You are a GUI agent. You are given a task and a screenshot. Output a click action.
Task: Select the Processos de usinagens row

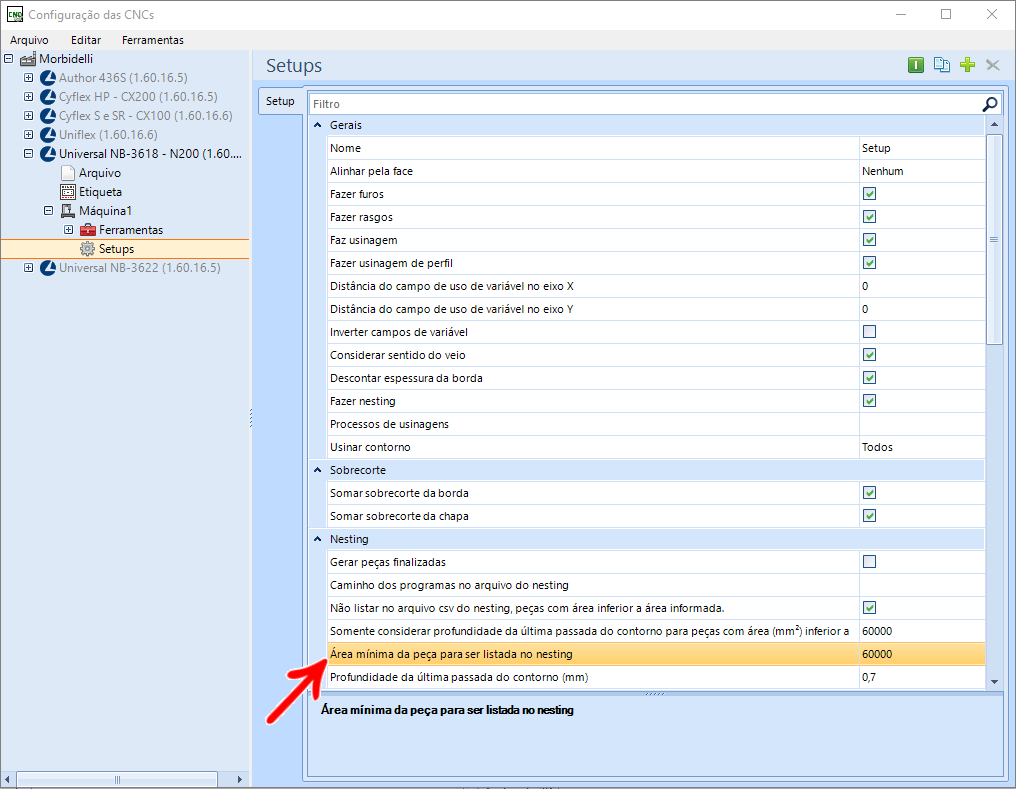656,424
